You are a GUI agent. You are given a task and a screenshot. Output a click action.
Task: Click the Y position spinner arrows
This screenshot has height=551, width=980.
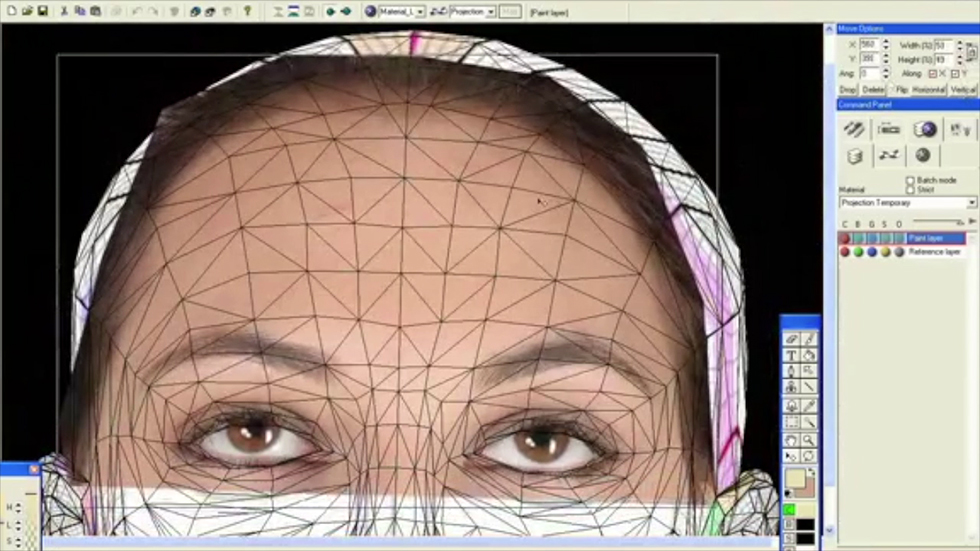pyautogui.click(x=886, y=59)
